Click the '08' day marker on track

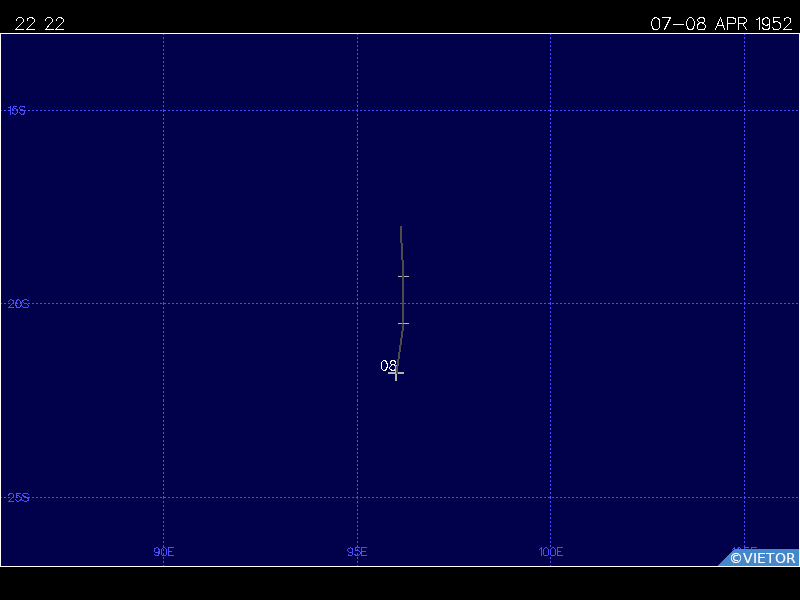coord(388,365)
